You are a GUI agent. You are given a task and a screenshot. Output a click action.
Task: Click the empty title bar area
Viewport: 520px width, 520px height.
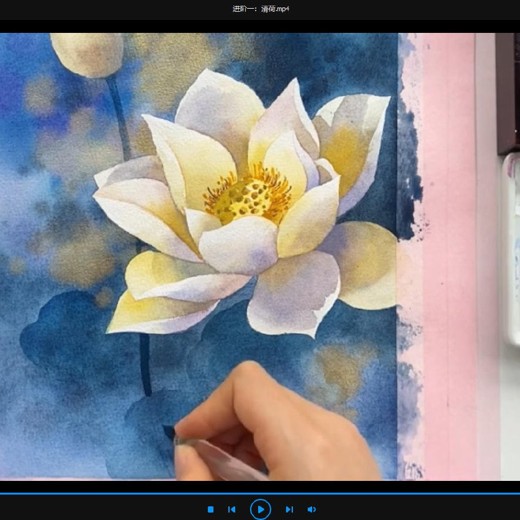tap(100, 9)
